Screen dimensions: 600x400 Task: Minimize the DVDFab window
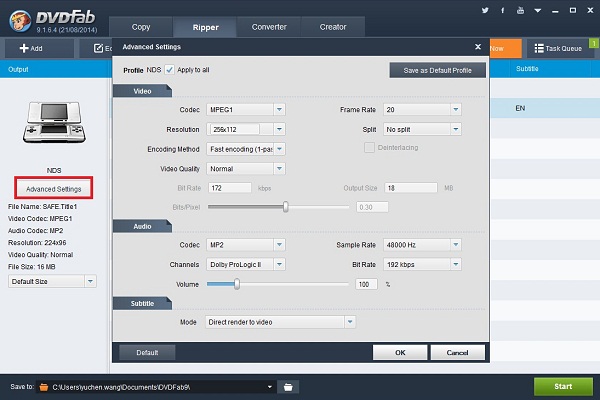[555, 11]
